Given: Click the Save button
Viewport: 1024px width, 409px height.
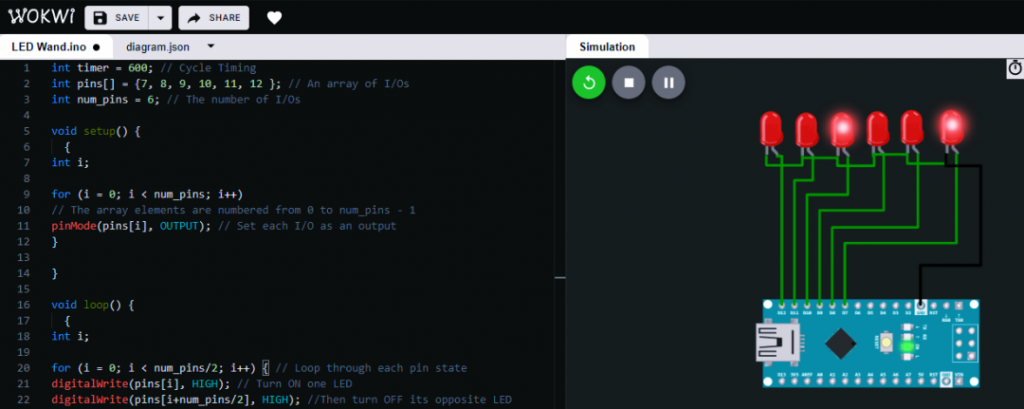Looking at the screenshot, I should (x=116, y=18).
